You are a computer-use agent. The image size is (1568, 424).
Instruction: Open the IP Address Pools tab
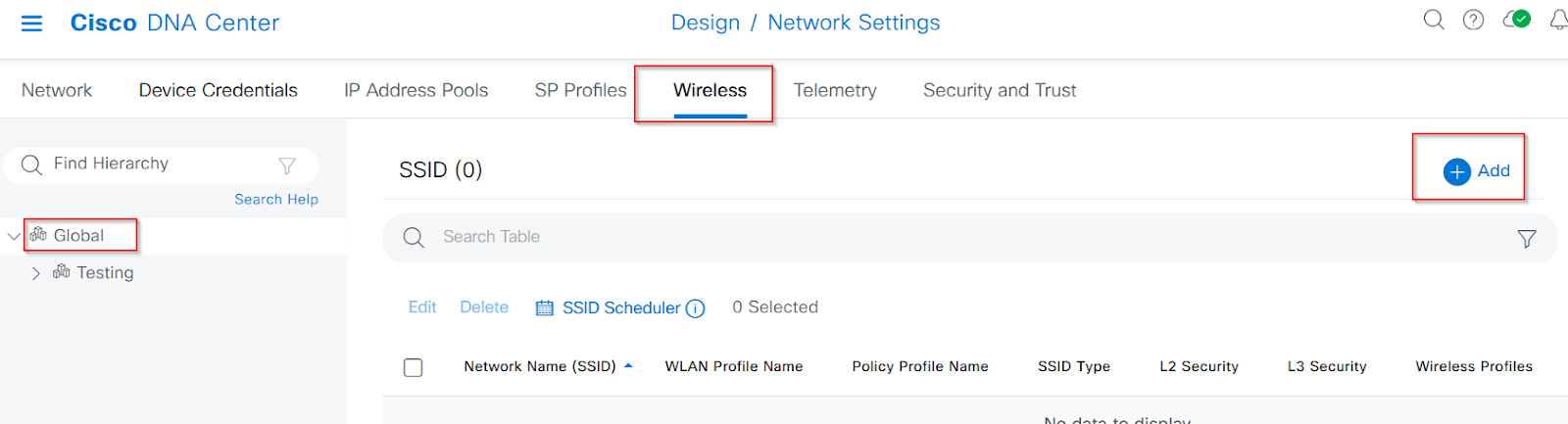coord(416,90)
